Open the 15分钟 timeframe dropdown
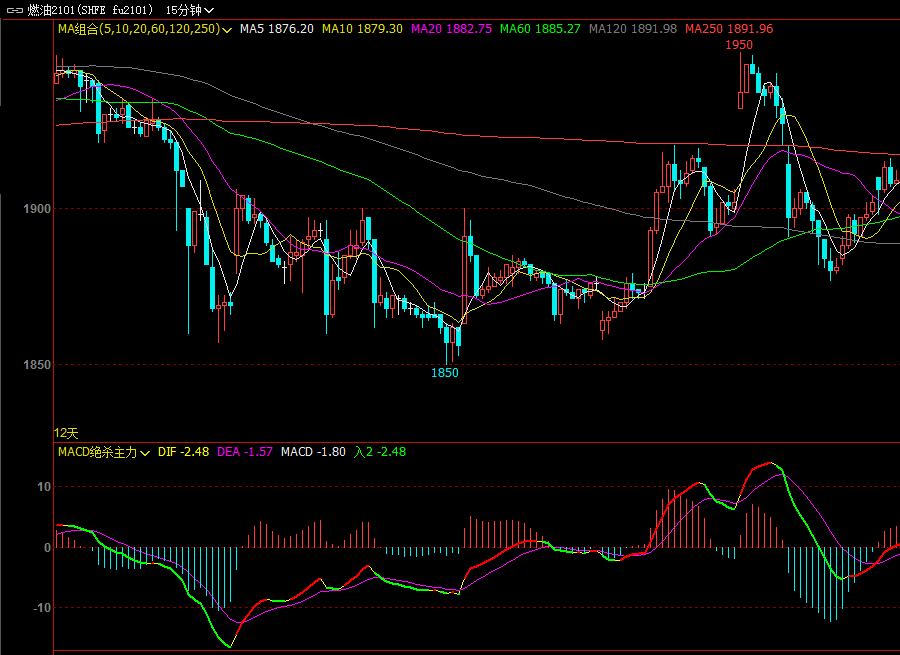The width and height of the screenshot is (900, 655). coord(189,10)
